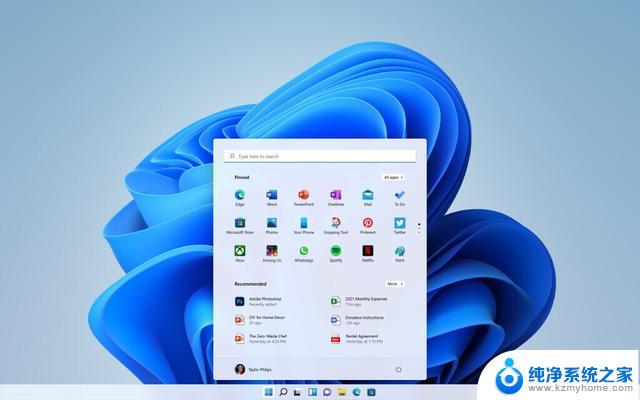Open the Donation Instructions document
The height and width of the screenshot is (400, 640).
click(357, 320)
